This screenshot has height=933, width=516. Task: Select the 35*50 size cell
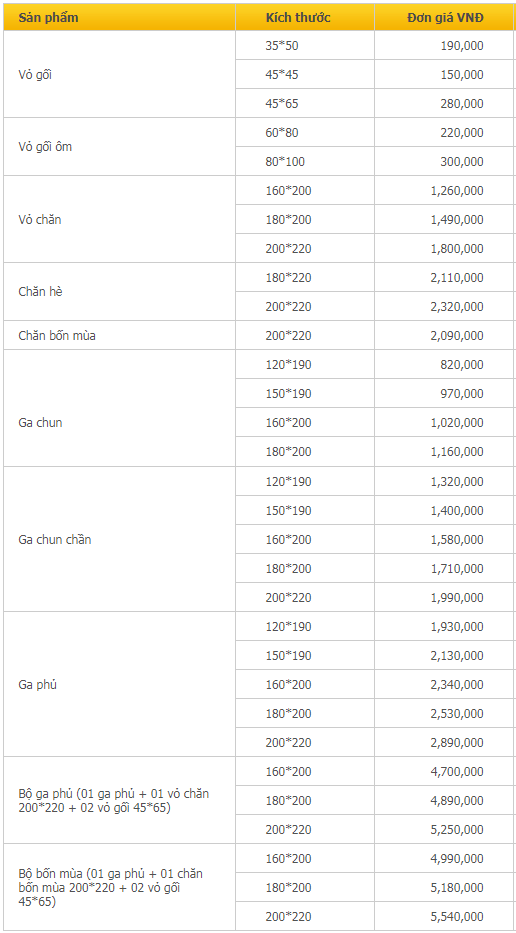(305, 45)
